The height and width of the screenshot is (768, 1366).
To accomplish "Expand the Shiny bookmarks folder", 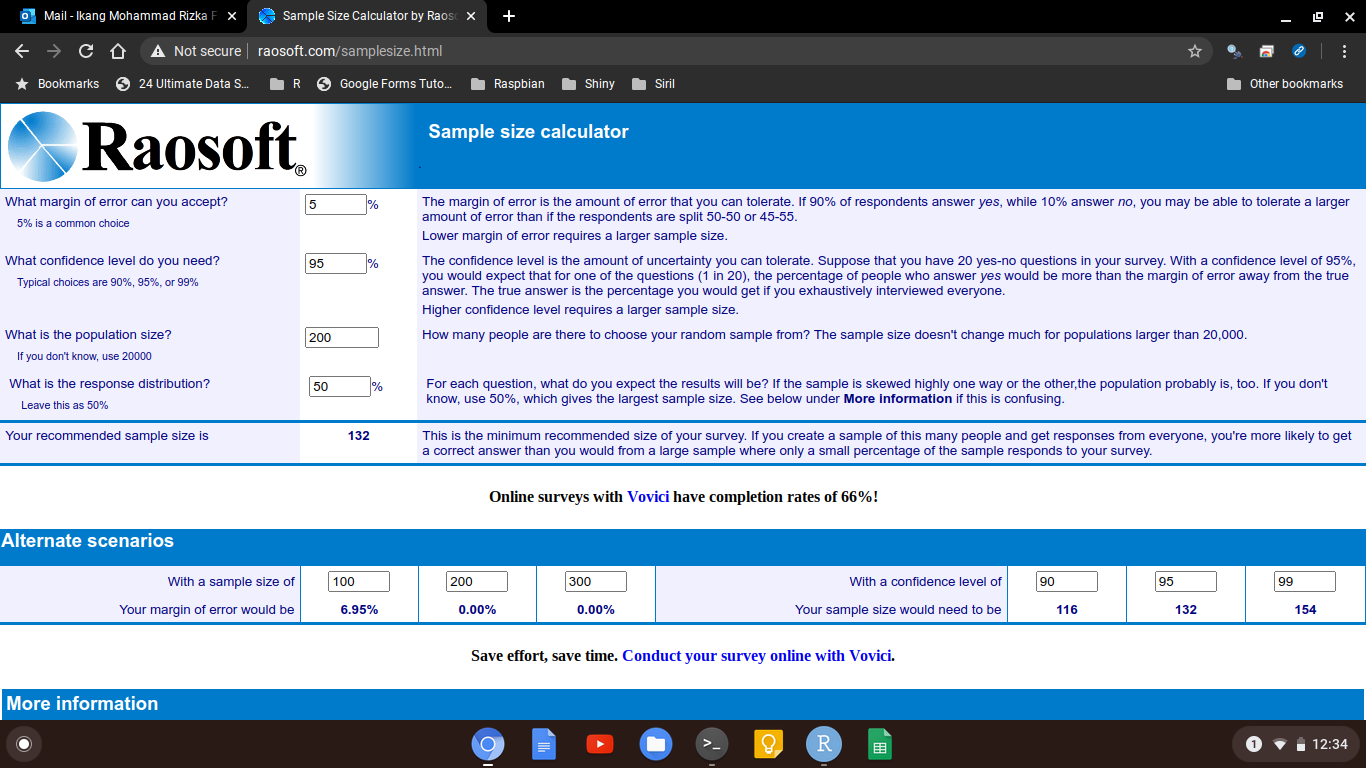I will 588,84.
